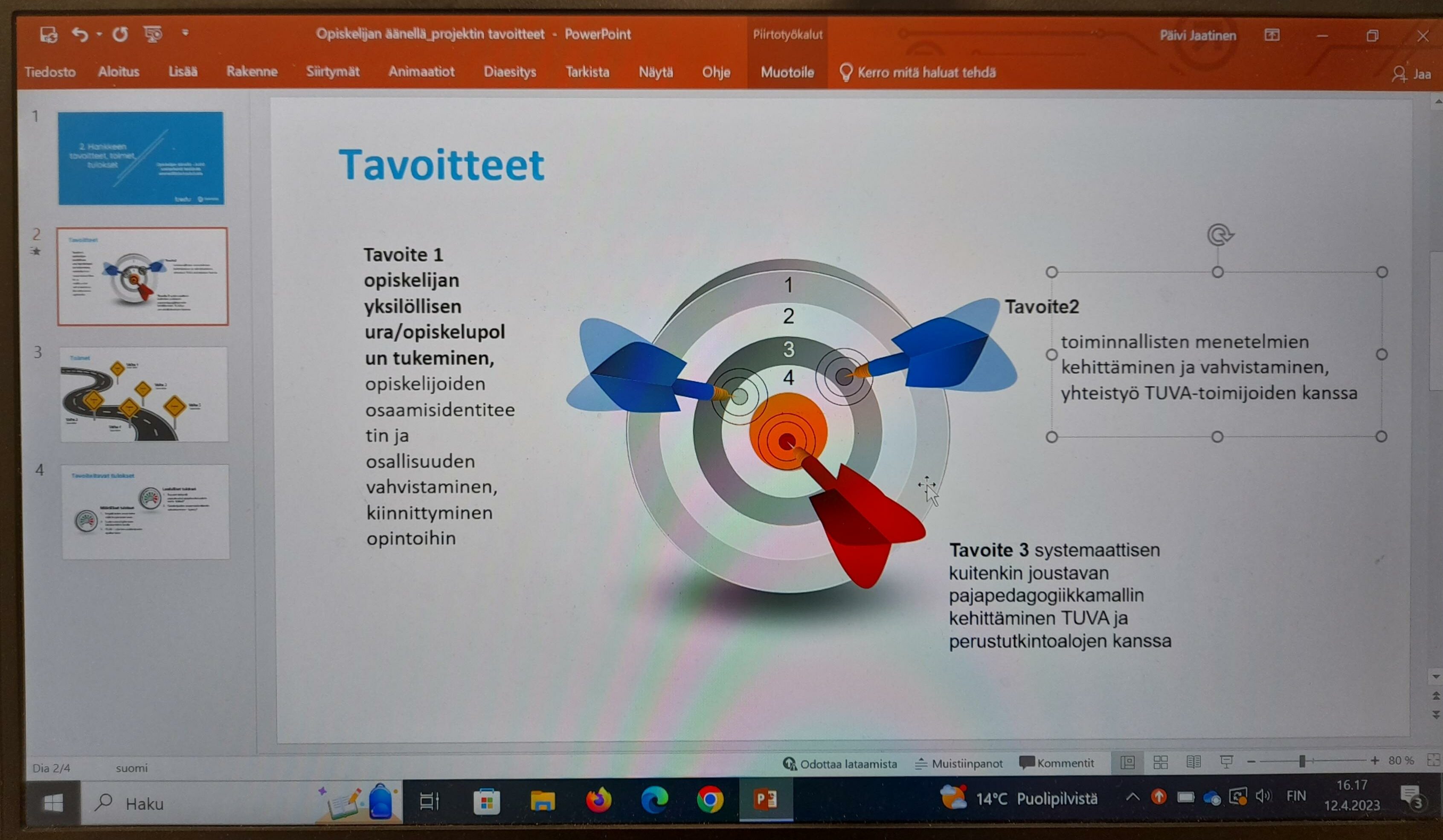The image size is (1443, 840).
Task: Click the zoom in plus button
Action: (x=1374, y=760)
